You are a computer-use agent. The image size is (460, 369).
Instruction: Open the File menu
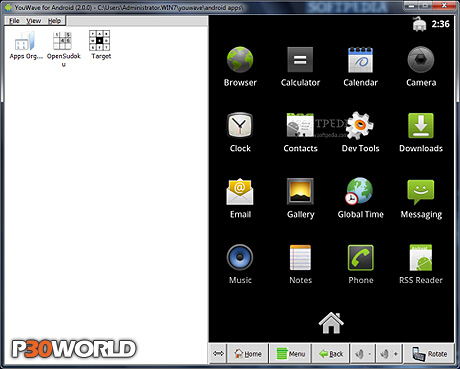[x=14, y=21]
